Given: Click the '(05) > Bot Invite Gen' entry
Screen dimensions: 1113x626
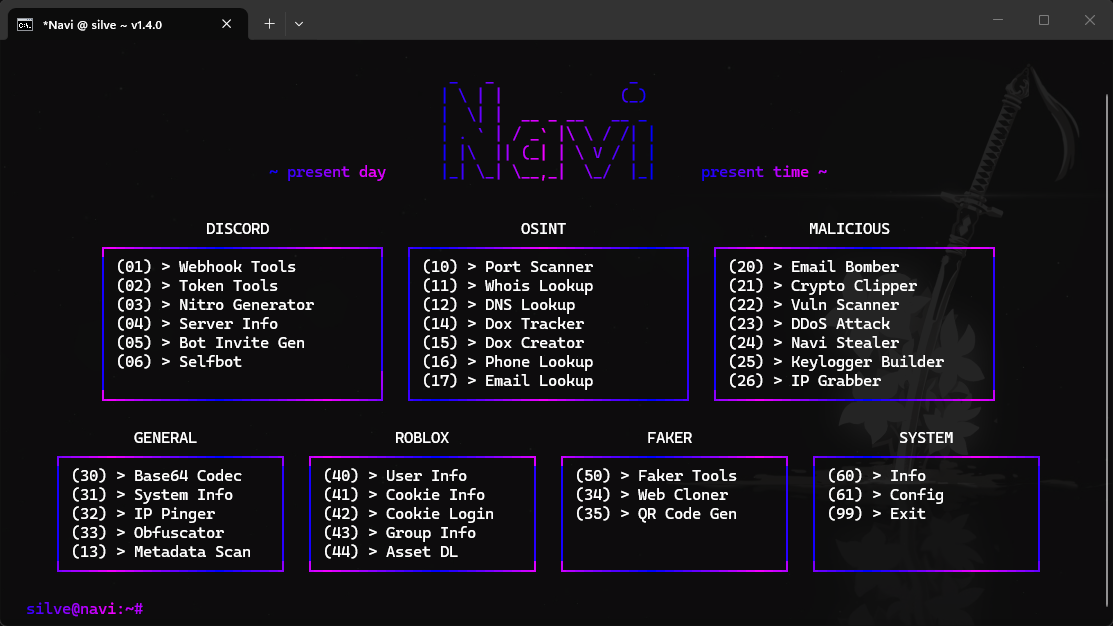Looking at the screenshot, I should coord(210,343).
